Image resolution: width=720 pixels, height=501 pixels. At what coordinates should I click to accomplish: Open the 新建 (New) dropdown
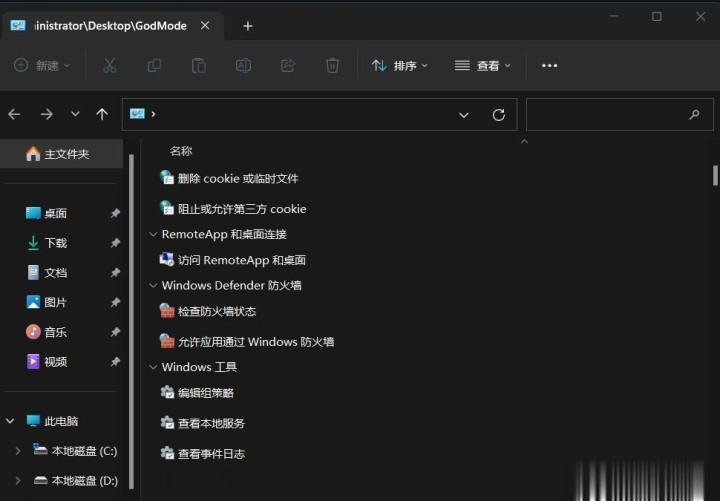point(42,65)
